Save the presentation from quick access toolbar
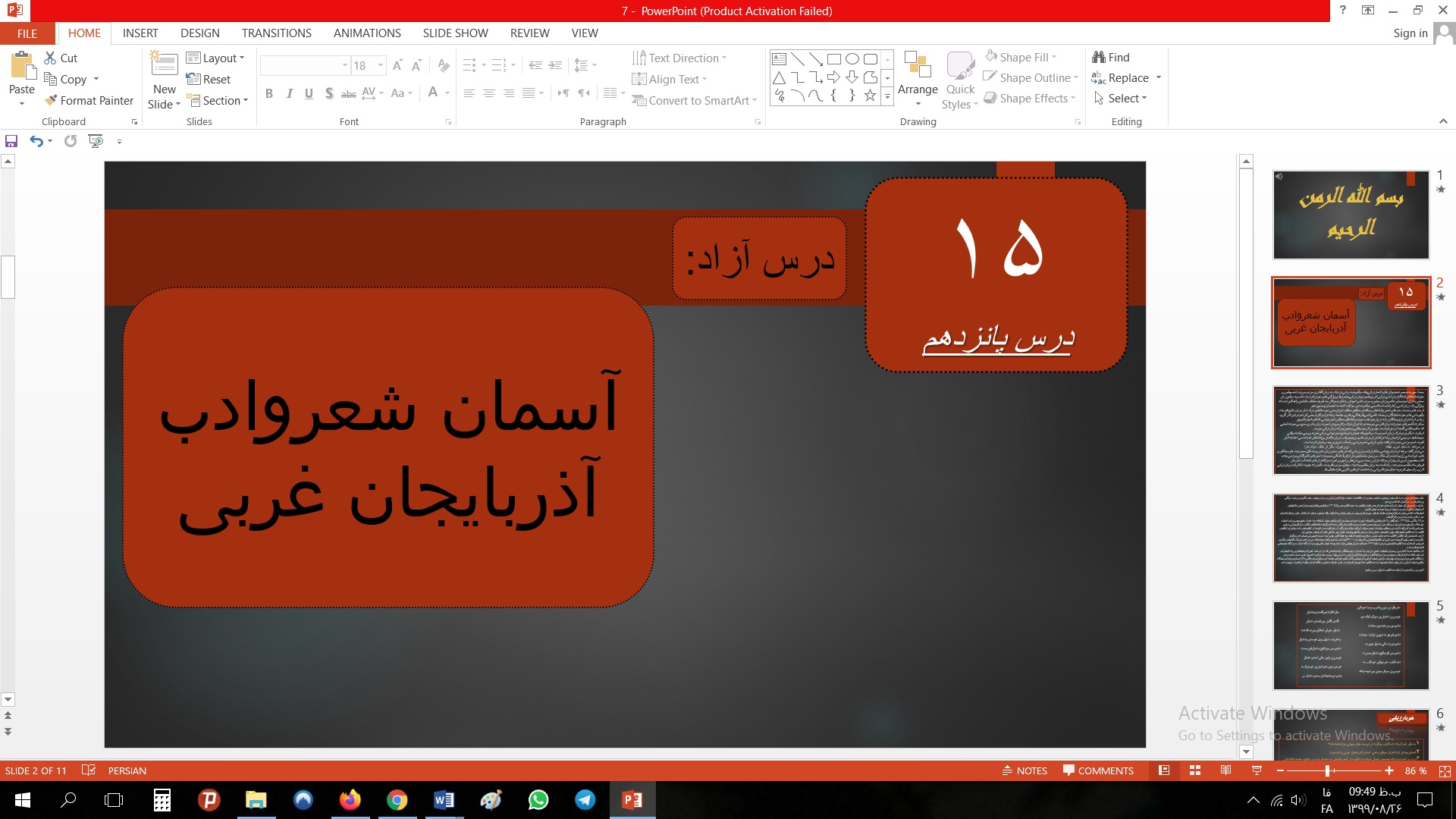 [11, 141]
